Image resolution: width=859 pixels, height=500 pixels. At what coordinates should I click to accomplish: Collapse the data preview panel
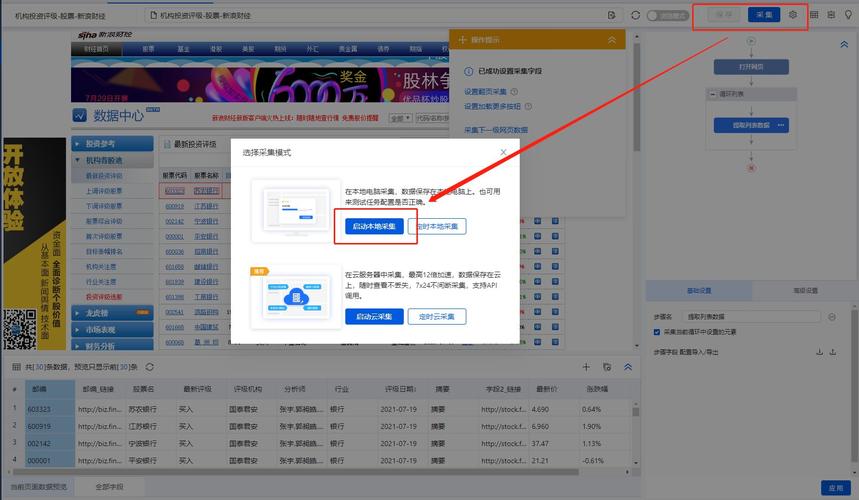point(628,367)
